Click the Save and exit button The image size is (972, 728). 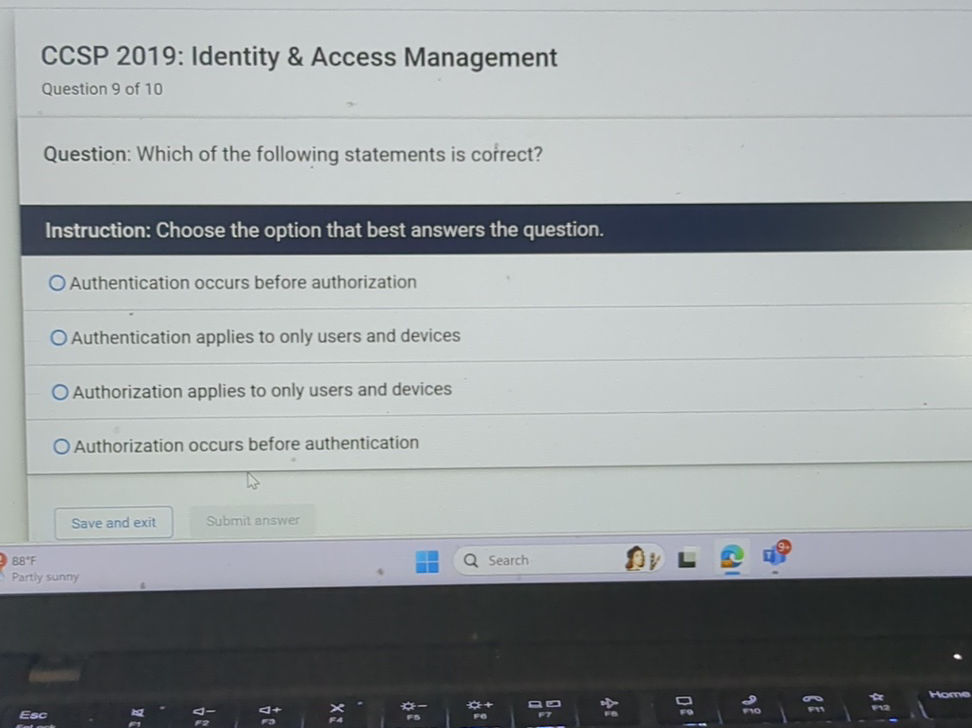coord(113,523)
